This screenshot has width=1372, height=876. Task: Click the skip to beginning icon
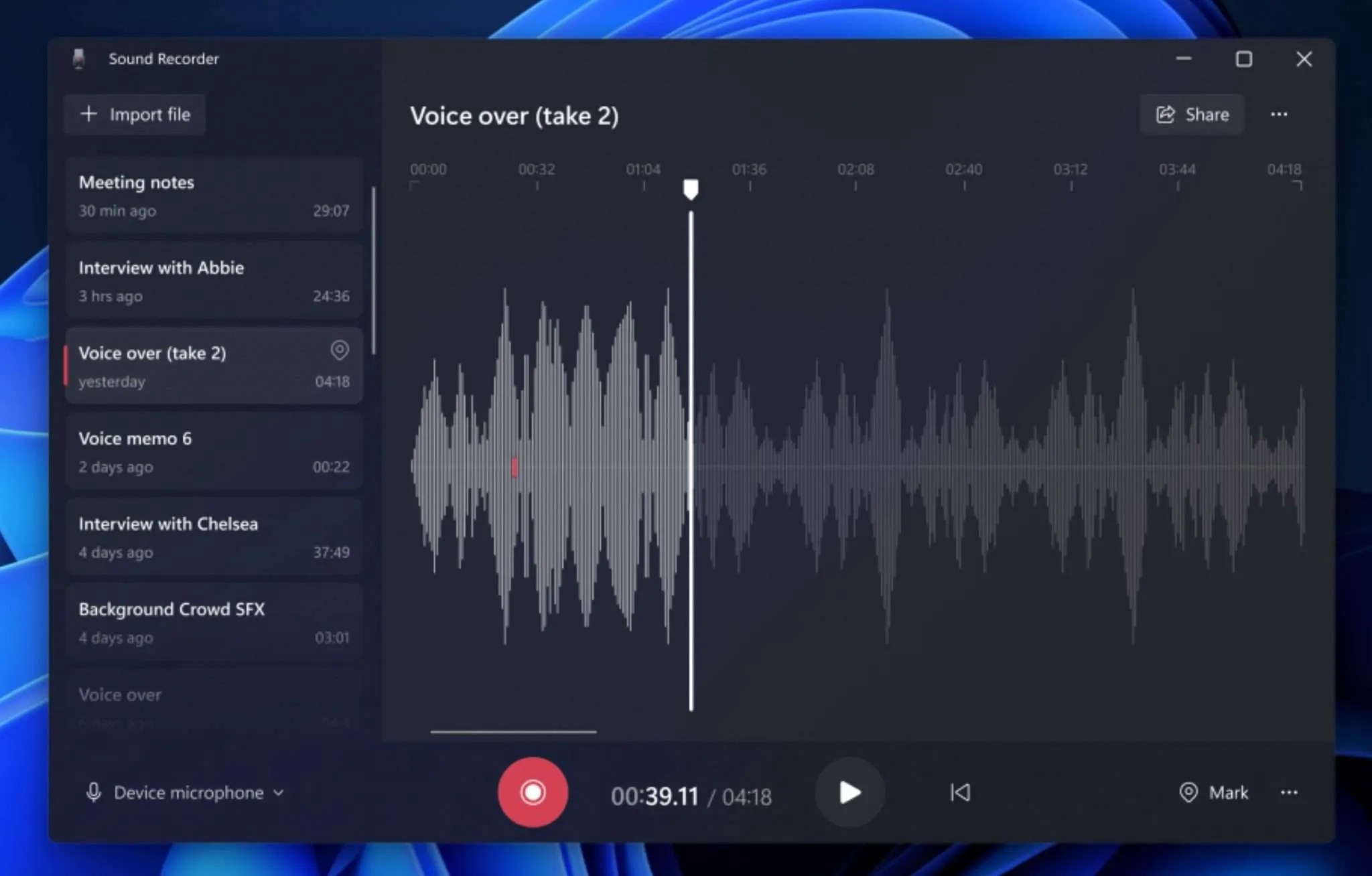click(960, 792)
